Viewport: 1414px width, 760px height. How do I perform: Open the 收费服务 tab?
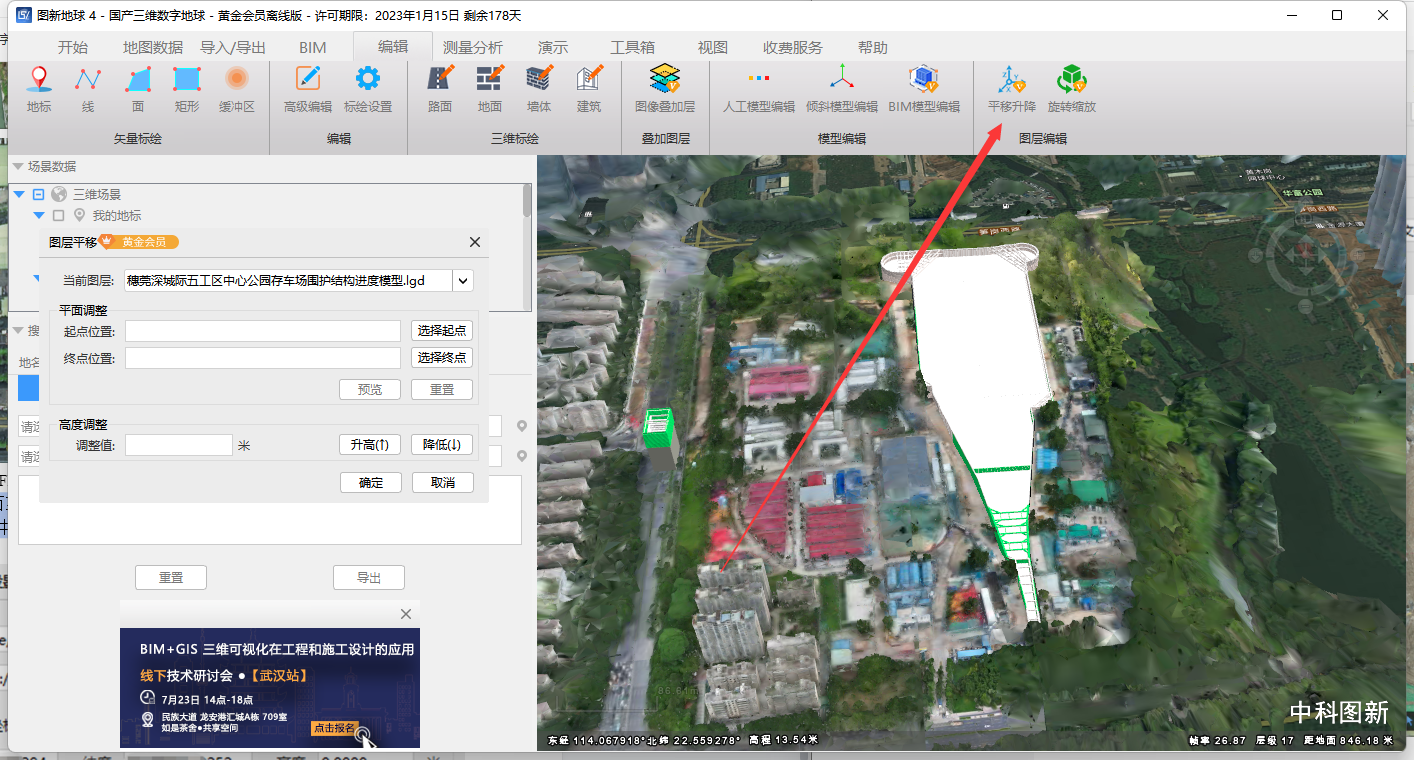793,47
